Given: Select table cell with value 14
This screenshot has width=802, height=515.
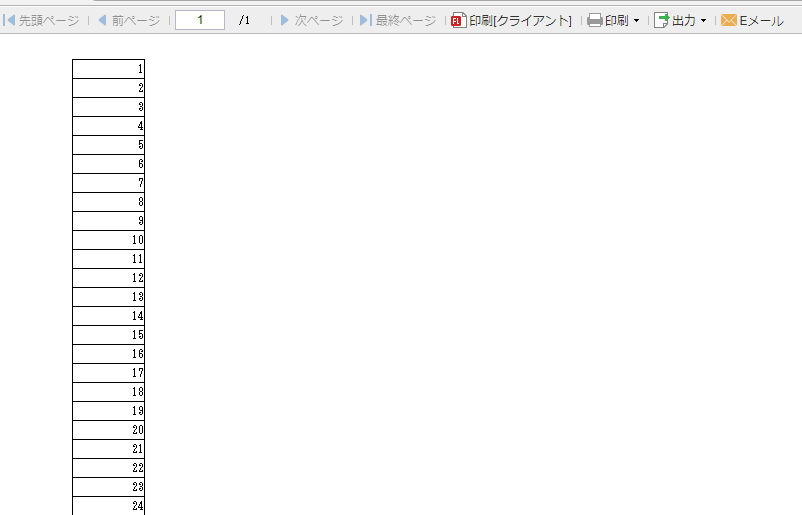Looking at the screenshot, I should 108,316.
